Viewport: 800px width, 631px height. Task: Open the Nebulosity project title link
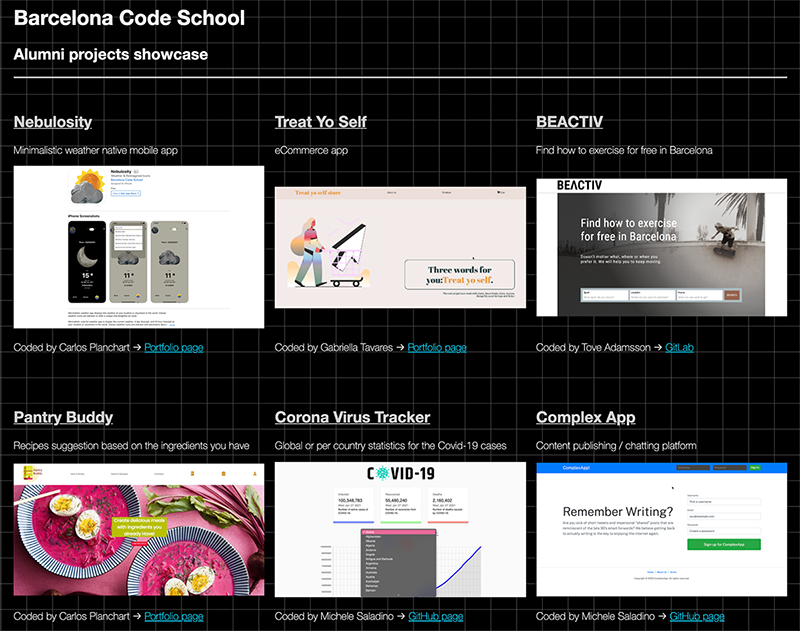53,122
